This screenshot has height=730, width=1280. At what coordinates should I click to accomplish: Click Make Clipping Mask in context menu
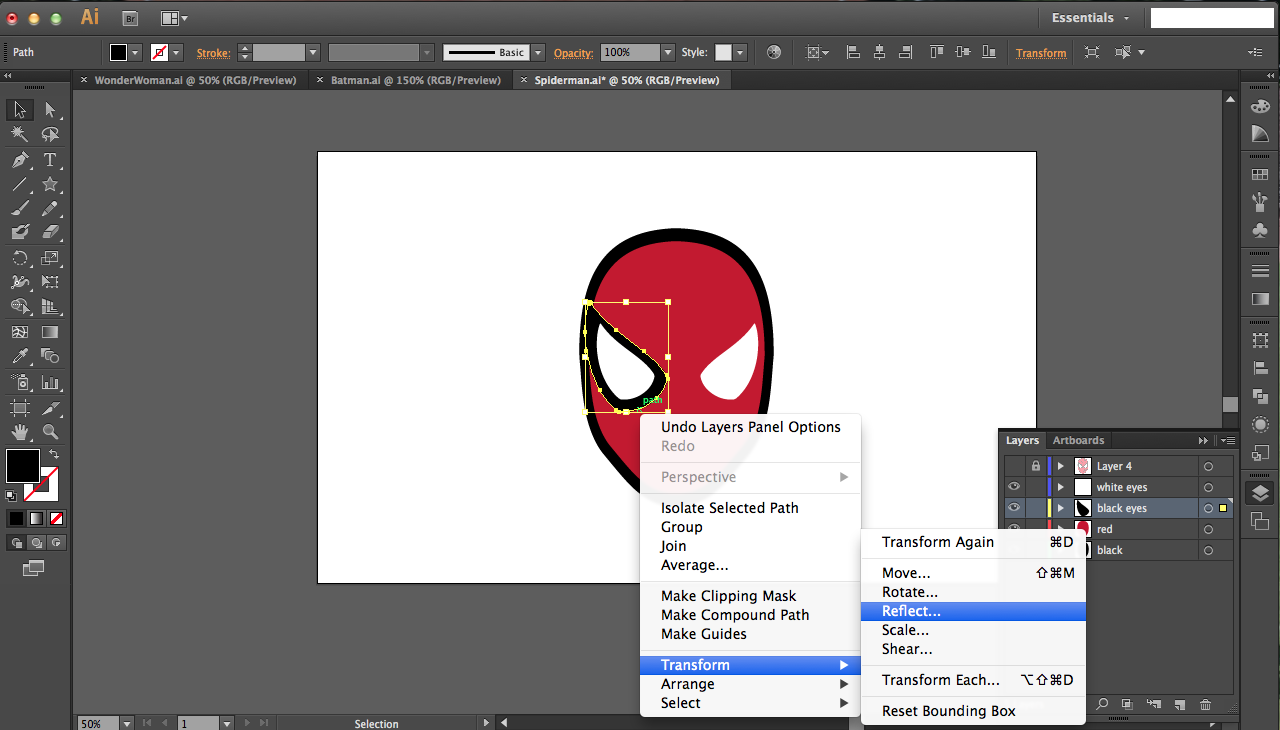(x=728, y=596)
